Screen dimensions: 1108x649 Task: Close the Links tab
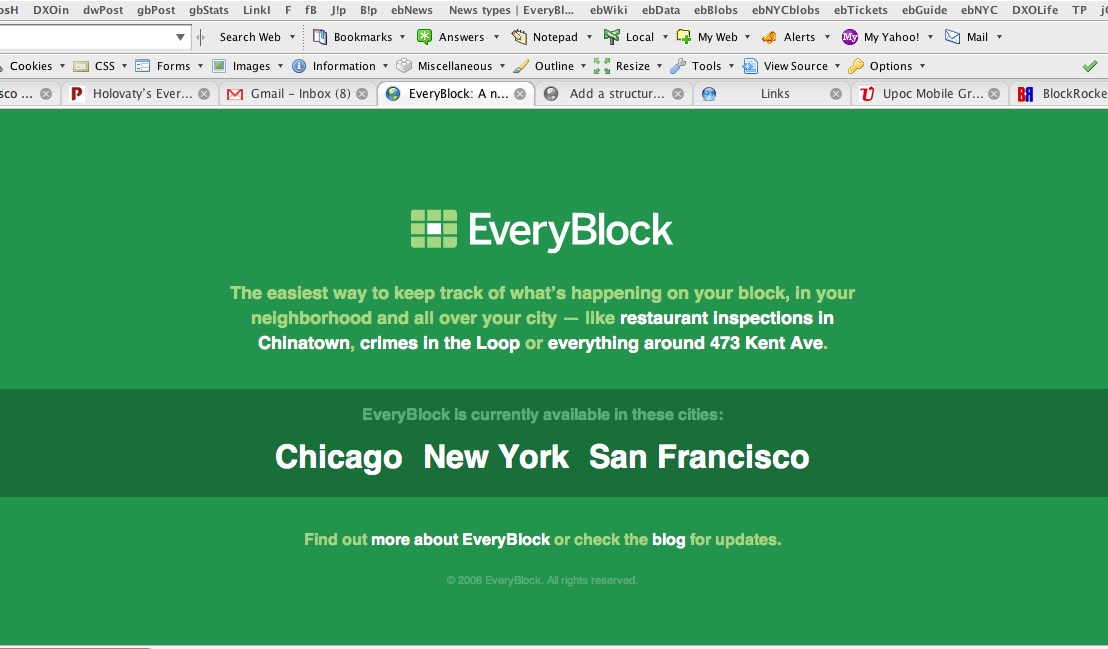[x=836, y=93]
